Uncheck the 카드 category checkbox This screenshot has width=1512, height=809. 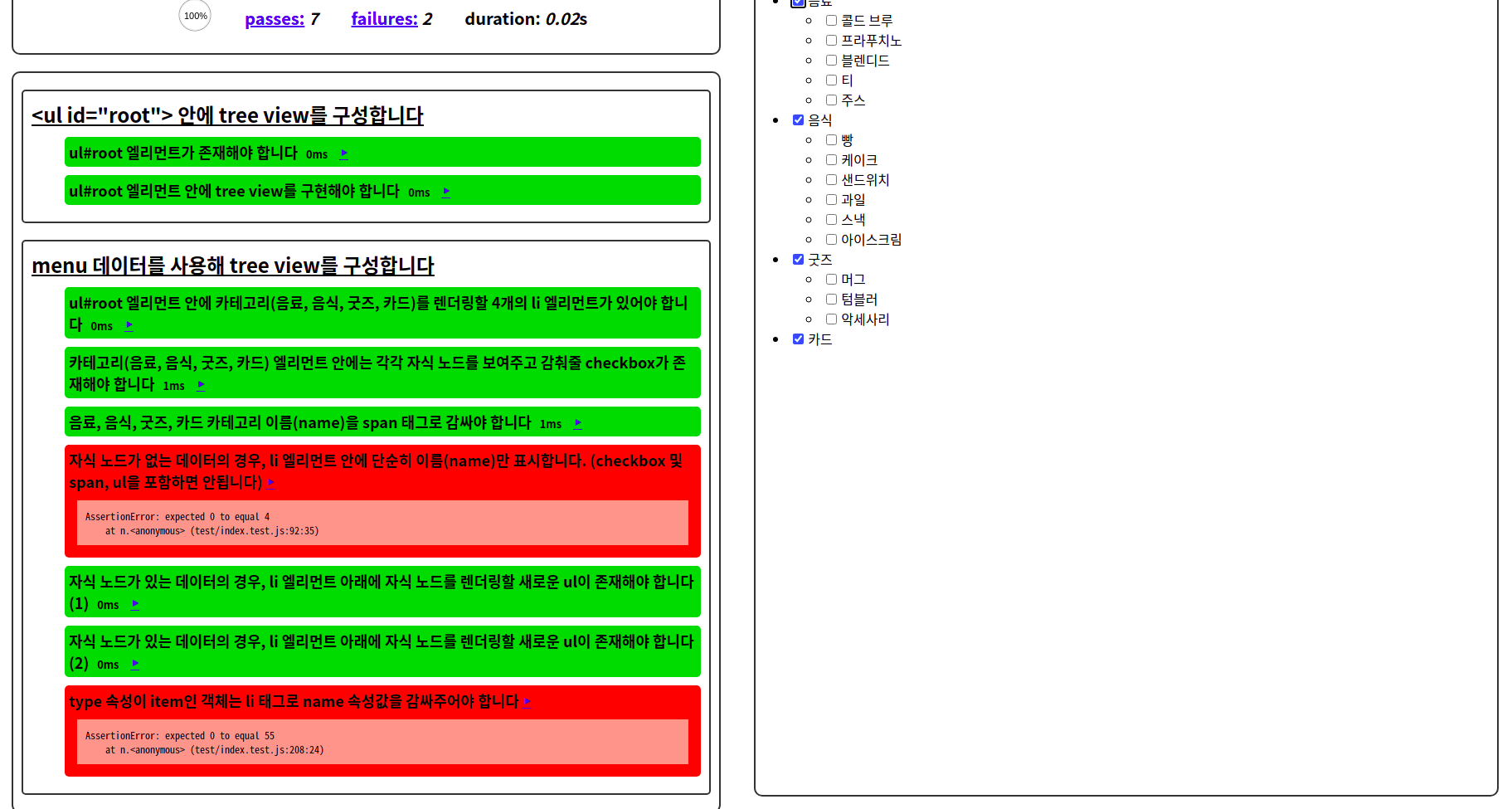click(x=798, y=339)
